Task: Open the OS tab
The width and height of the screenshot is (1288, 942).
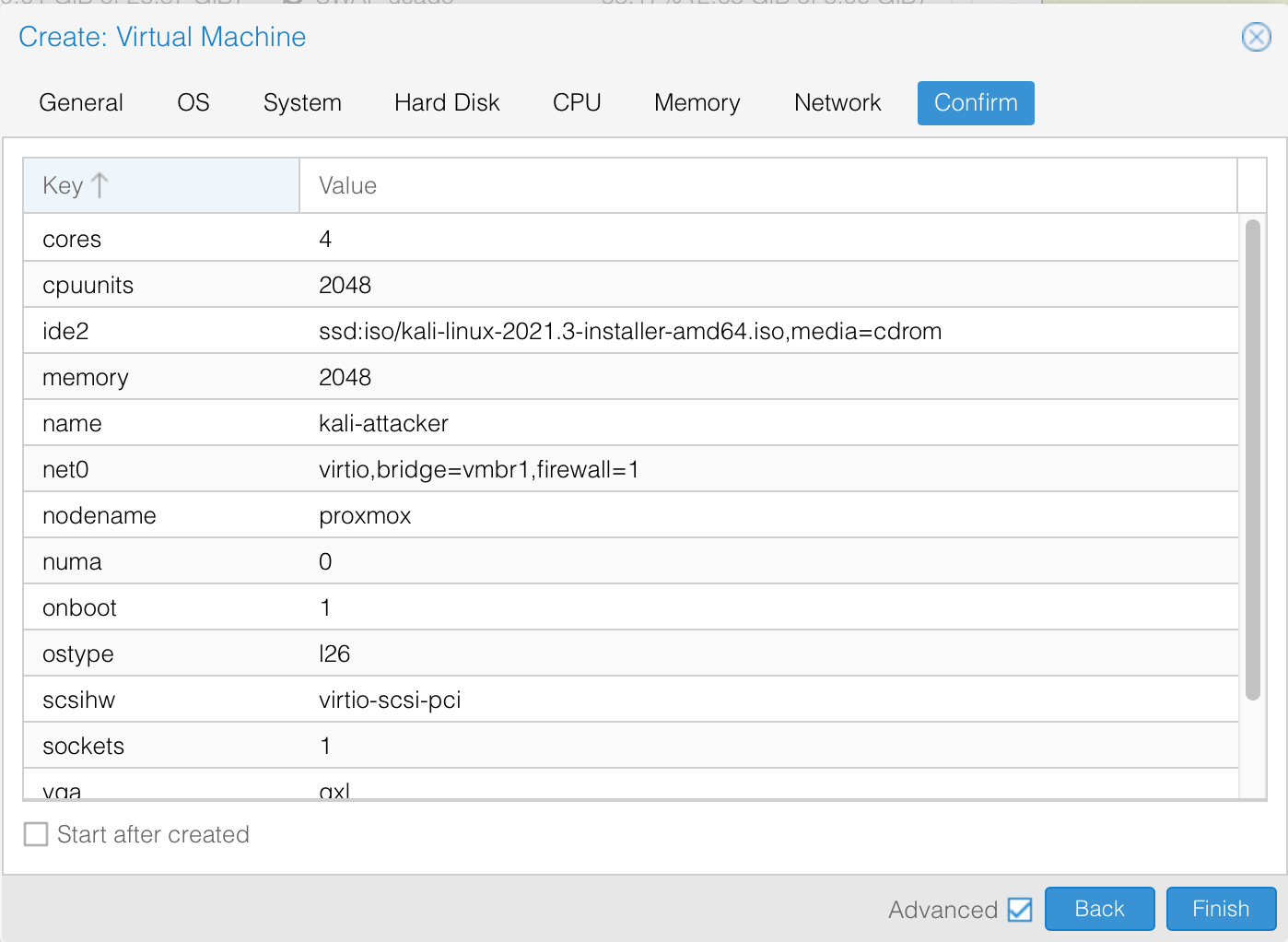Action: [193, 102]
